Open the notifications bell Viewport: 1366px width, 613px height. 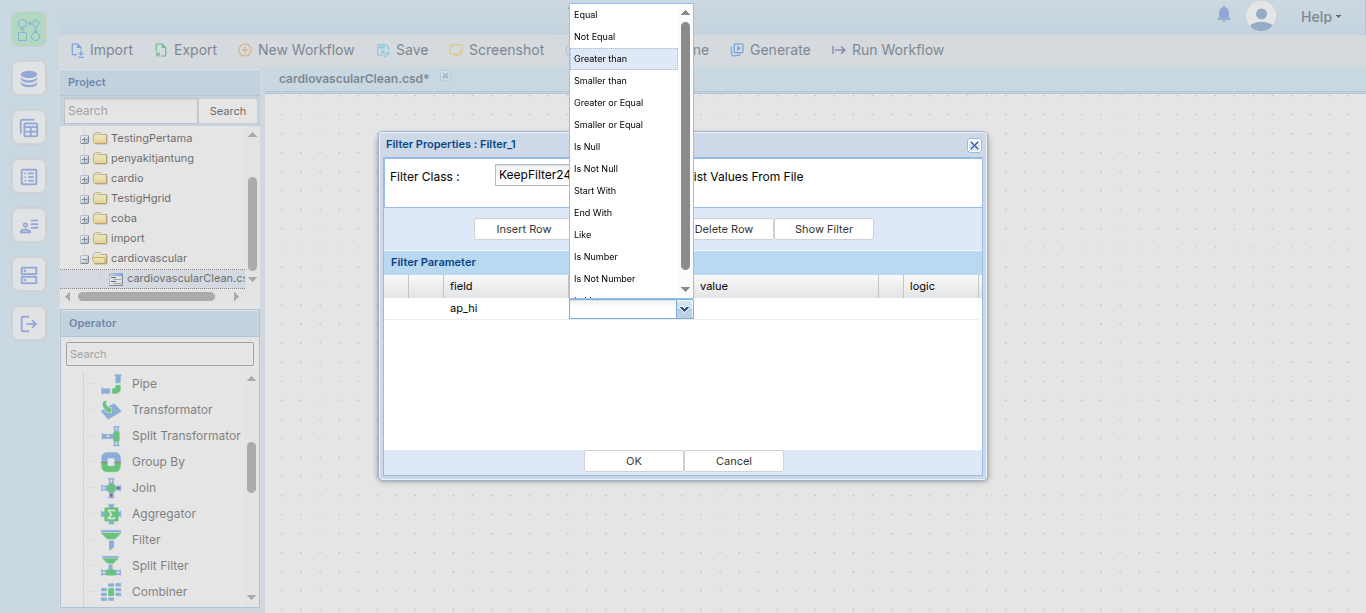point(1224,15)
